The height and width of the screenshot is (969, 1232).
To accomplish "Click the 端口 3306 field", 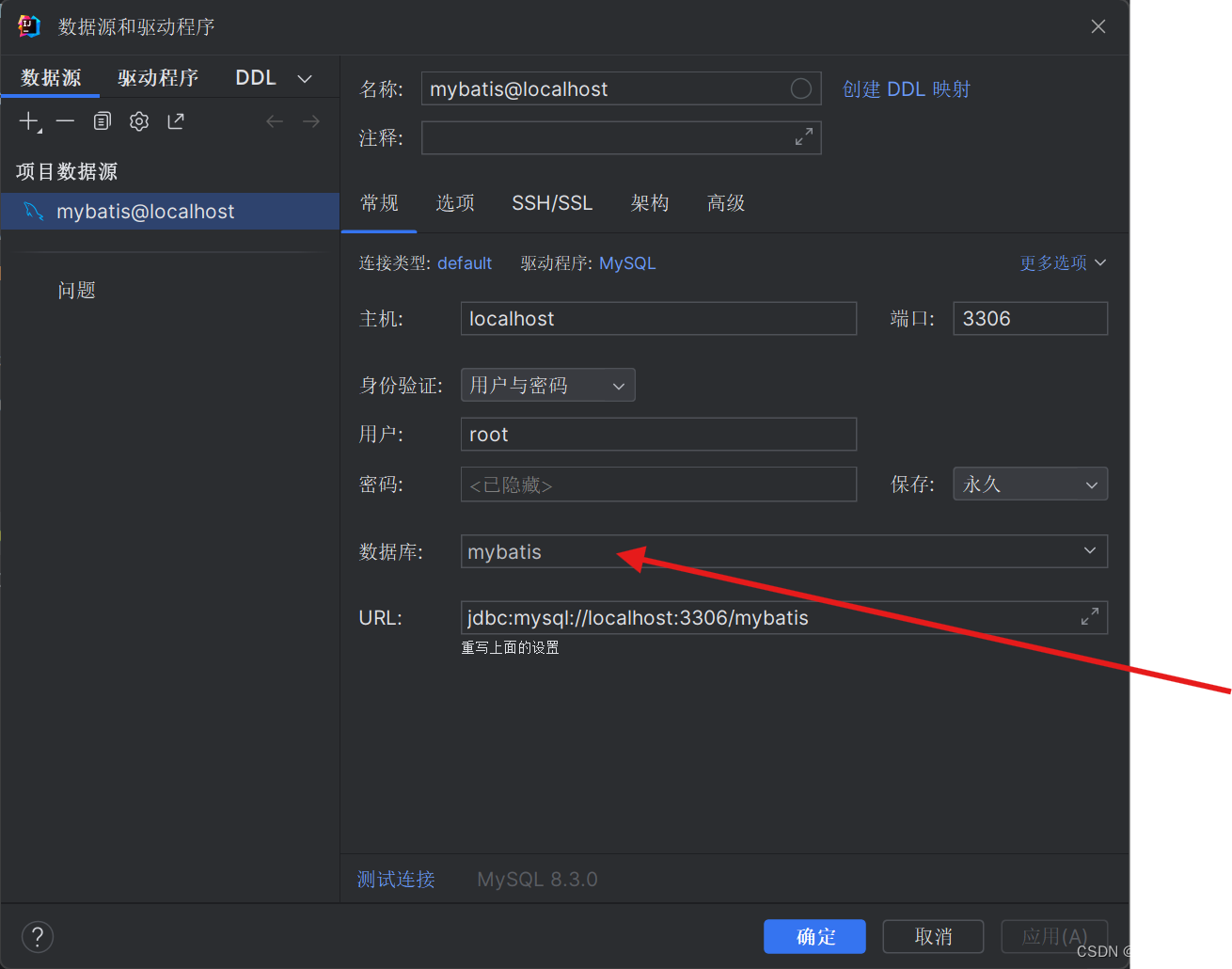I will tap(1031, 318).
